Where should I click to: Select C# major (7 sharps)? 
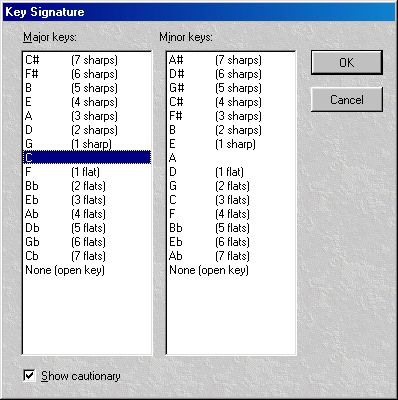[87, 60]
